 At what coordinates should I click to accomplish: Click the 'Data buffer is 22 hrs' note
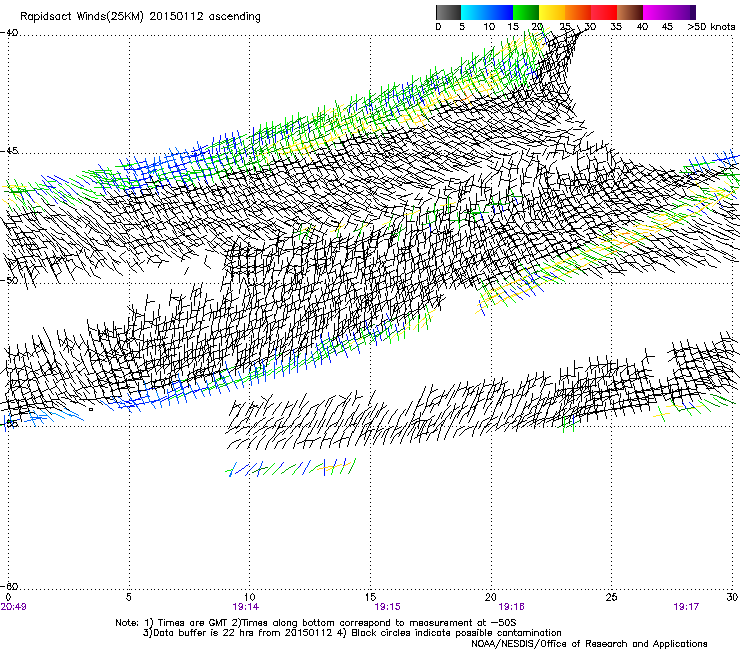[205, 633]
